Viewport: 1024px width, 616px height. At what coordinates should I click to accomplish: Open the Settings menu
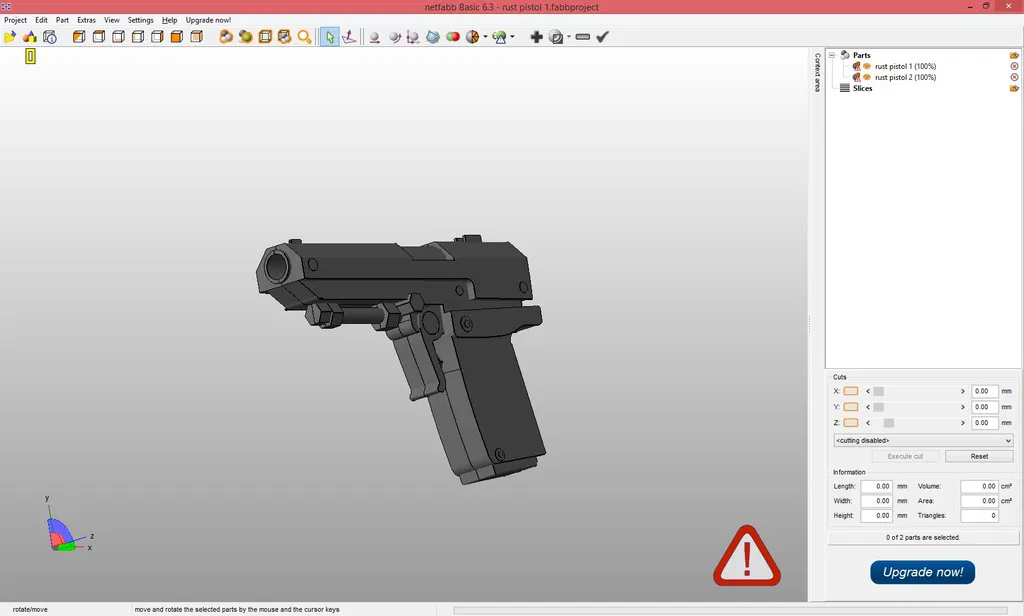coord(140,19)
